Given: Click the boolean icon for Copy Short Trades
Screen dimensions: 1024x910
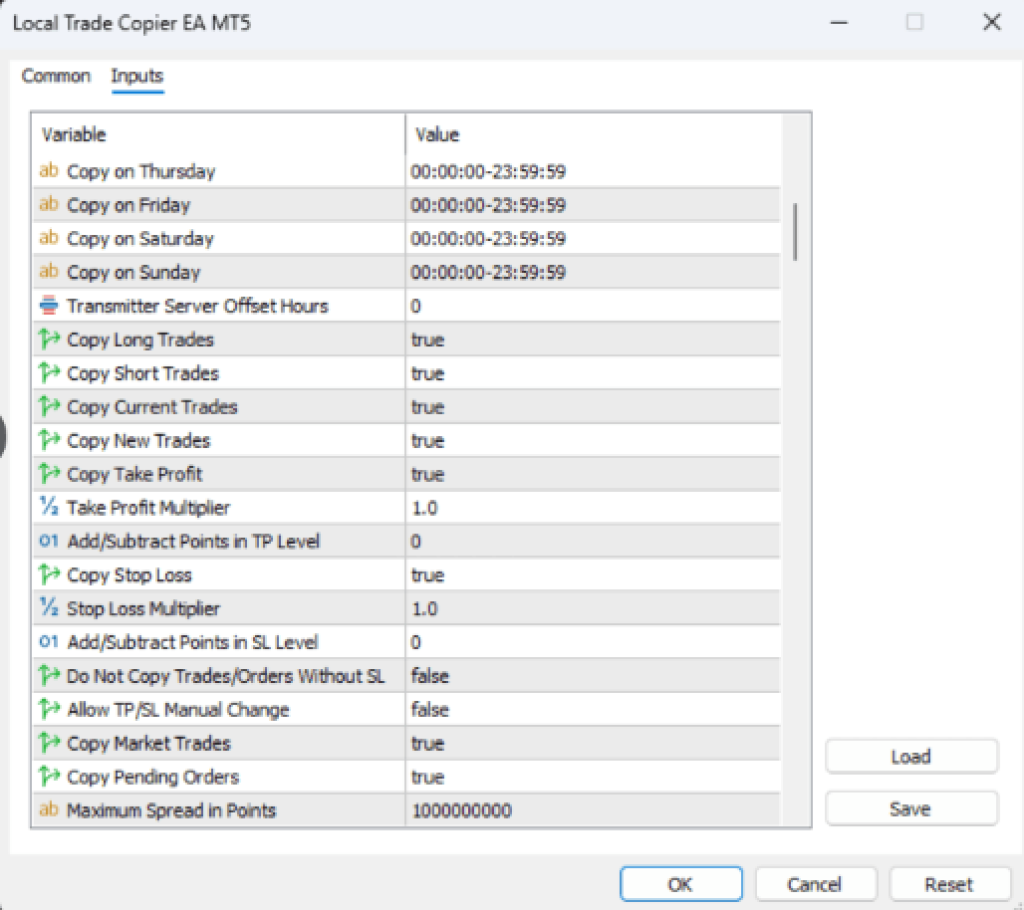Looking at the screenshot, I should pos(49,373).
